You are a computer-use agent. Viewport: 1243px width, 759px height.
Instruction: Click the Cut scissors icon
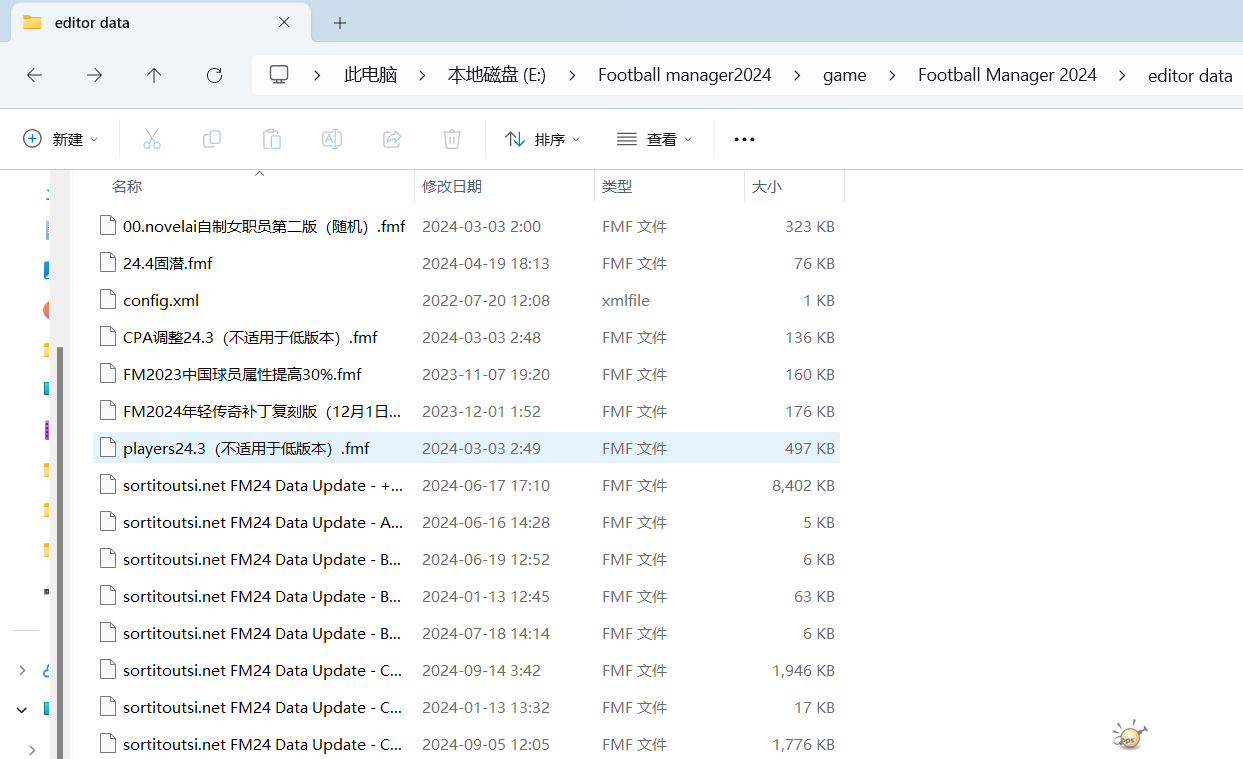(x=152, y=139)
